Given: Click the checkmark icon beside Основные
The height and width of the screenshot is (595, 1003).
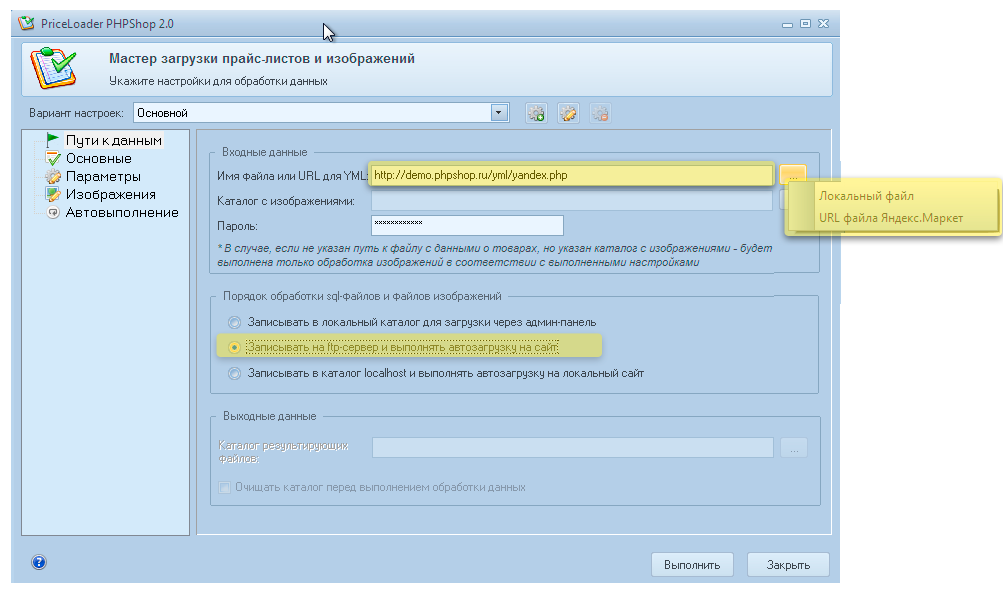Looking at the screenshot, I should tap(53, 158).
